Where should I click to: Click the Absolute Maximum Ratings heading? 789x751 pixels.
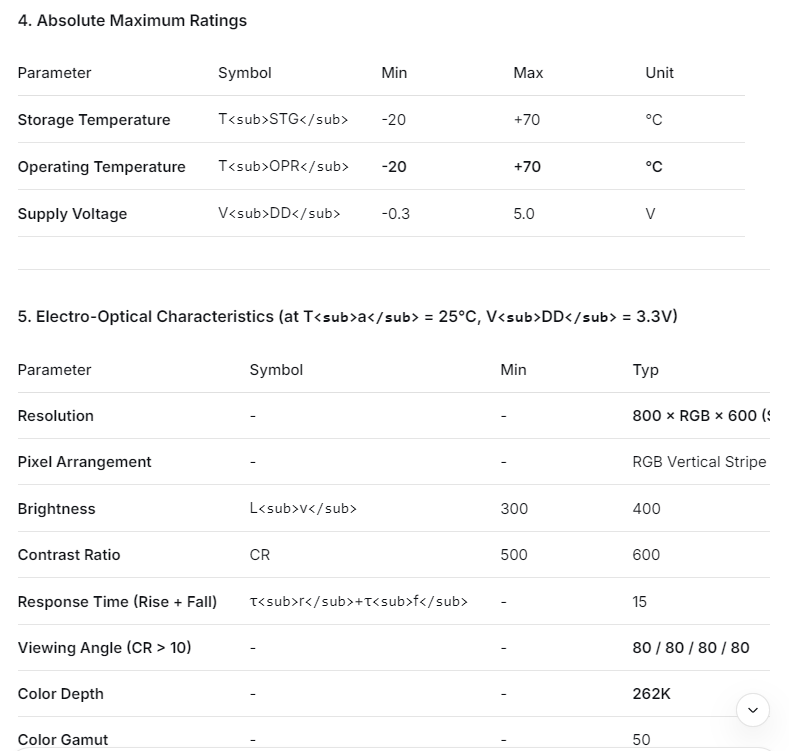(132, 20)
